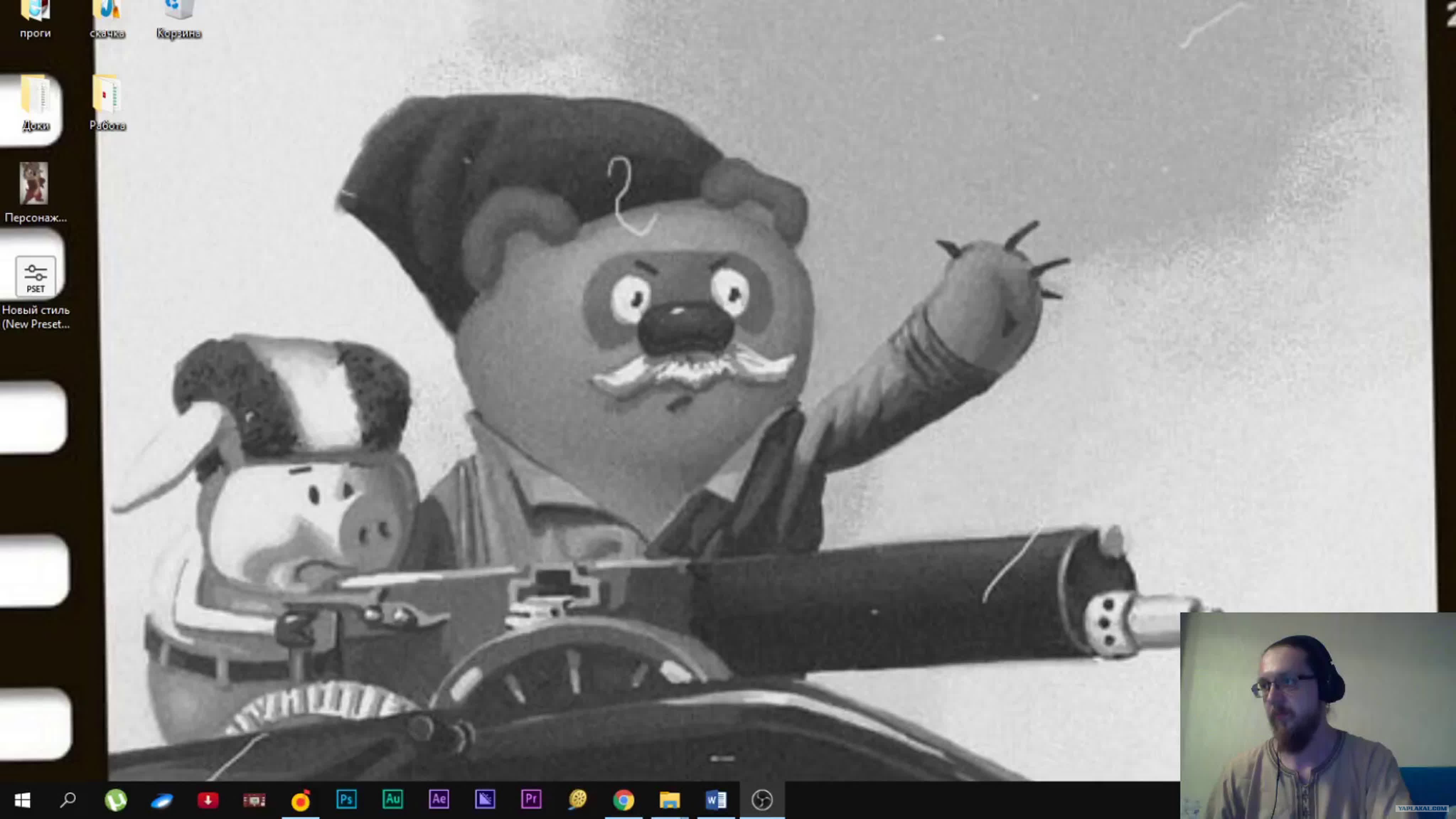Open Adobe Media Encoder taskbar icon

485,799
